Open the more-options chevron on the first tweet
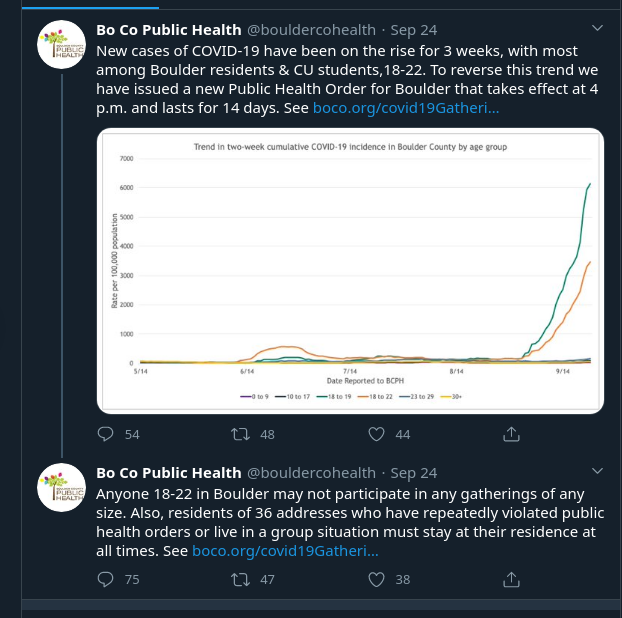 598,27
